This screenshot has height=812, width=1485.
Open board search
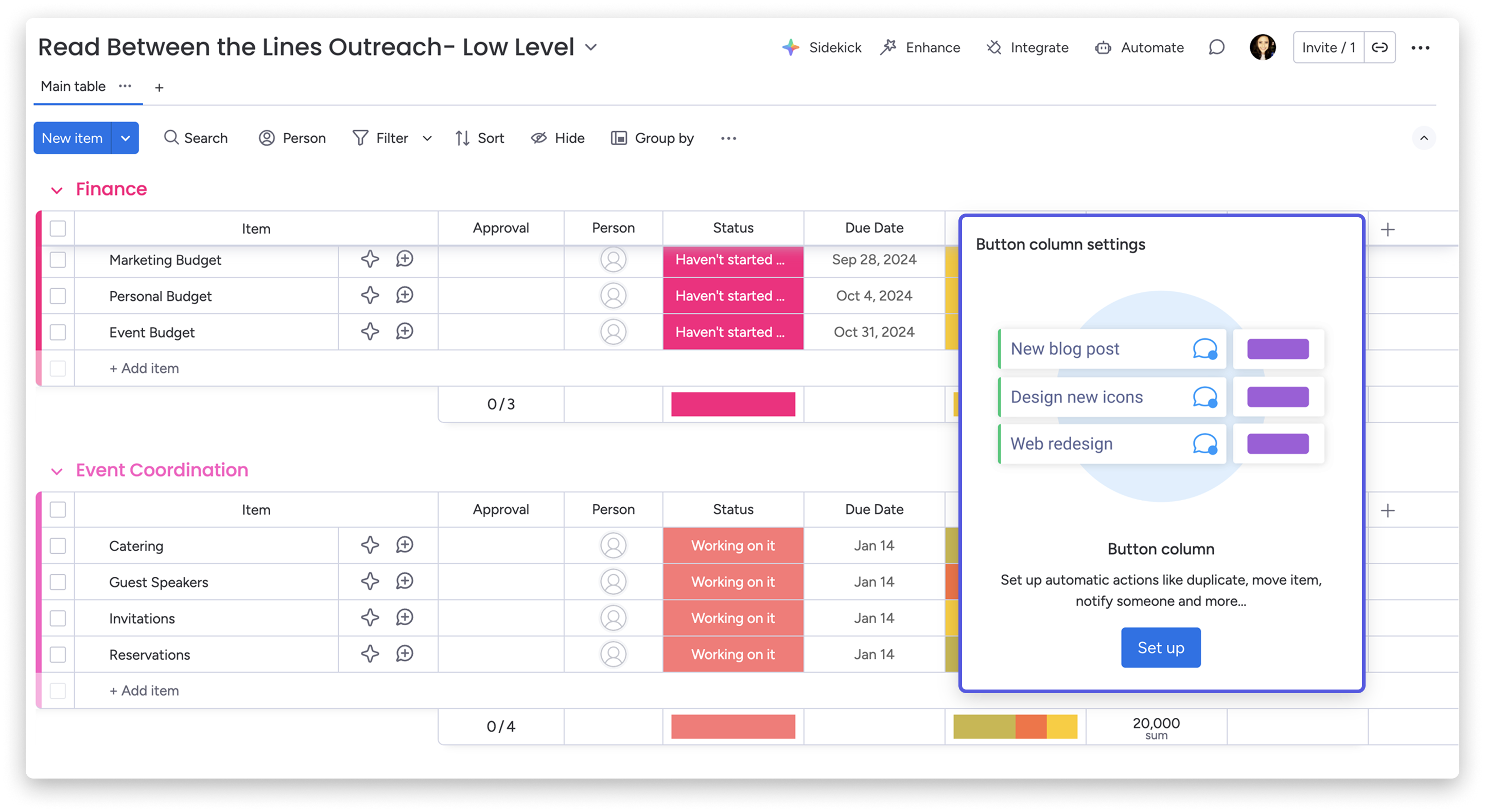click(x=196, y=138)
